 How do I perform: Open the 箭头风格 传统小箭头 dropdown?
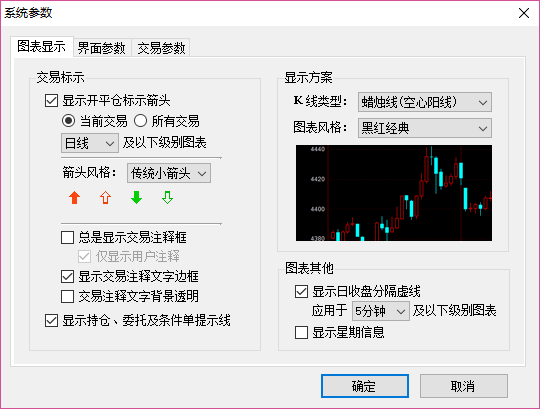(169, 173)
